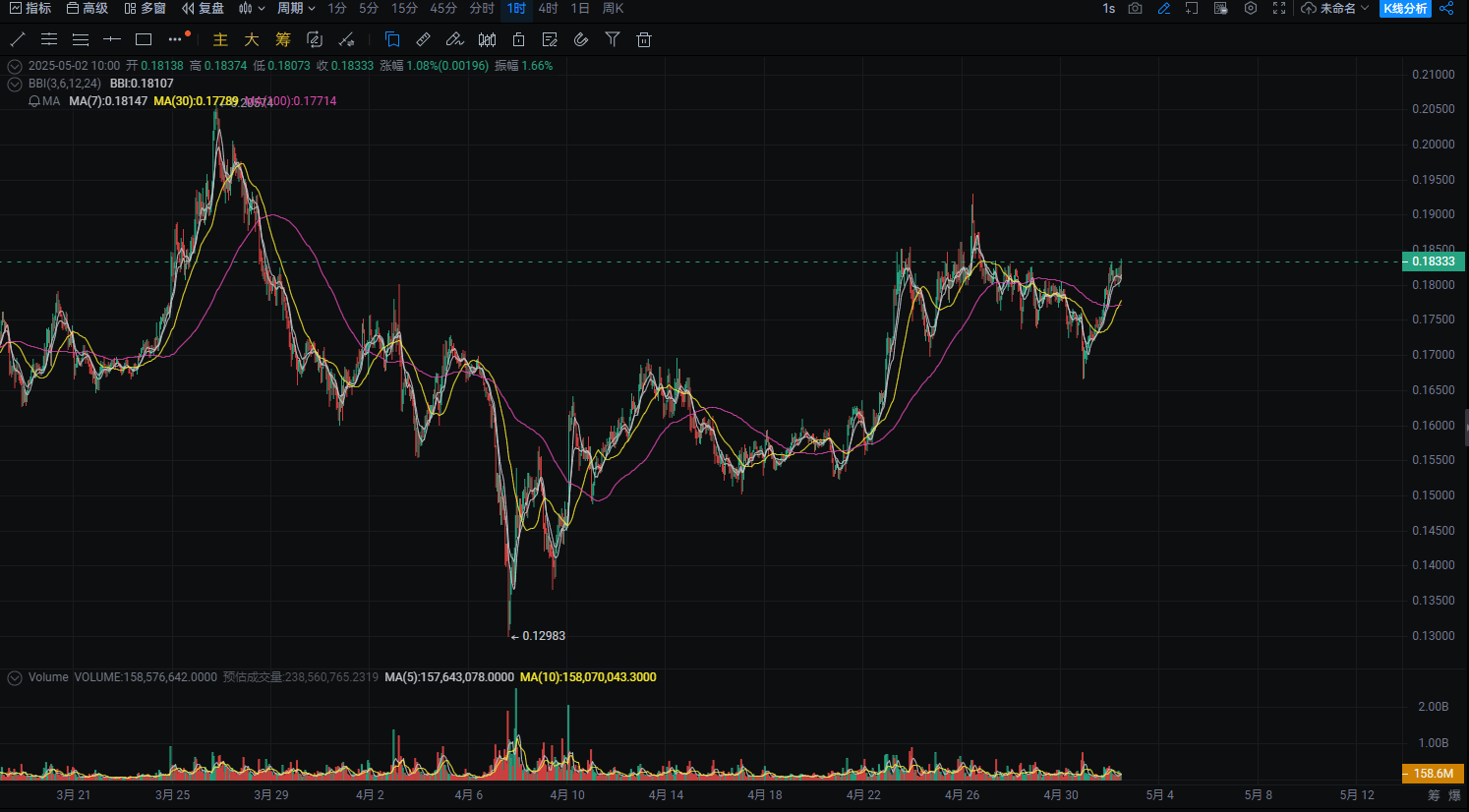Click the current price tag 0.18333
1469x812 pixels.
(x=1433, y=261)
